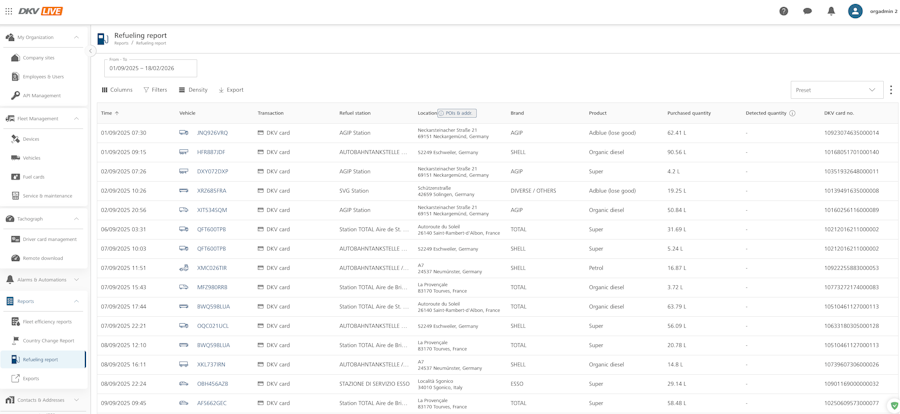The image size is (900, 414).
Task: Open the user avatar profile menu
Action: (x=855, y=11)
